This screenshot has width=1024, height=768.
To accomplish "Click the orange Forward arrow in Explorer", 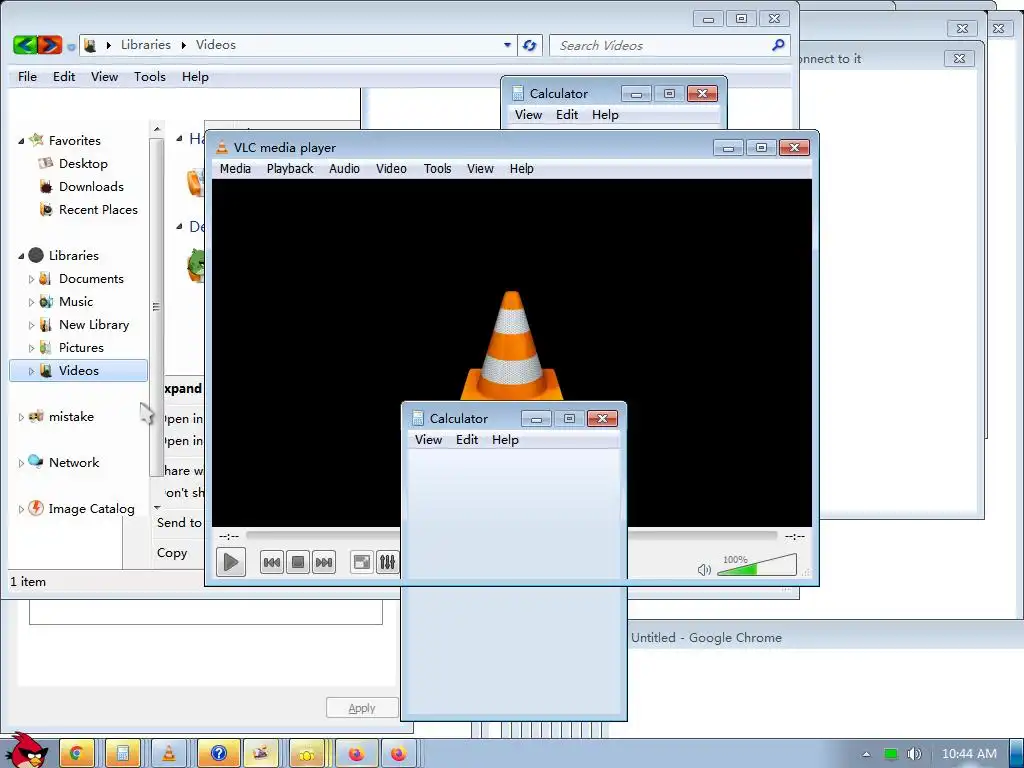I will point(50,44).
